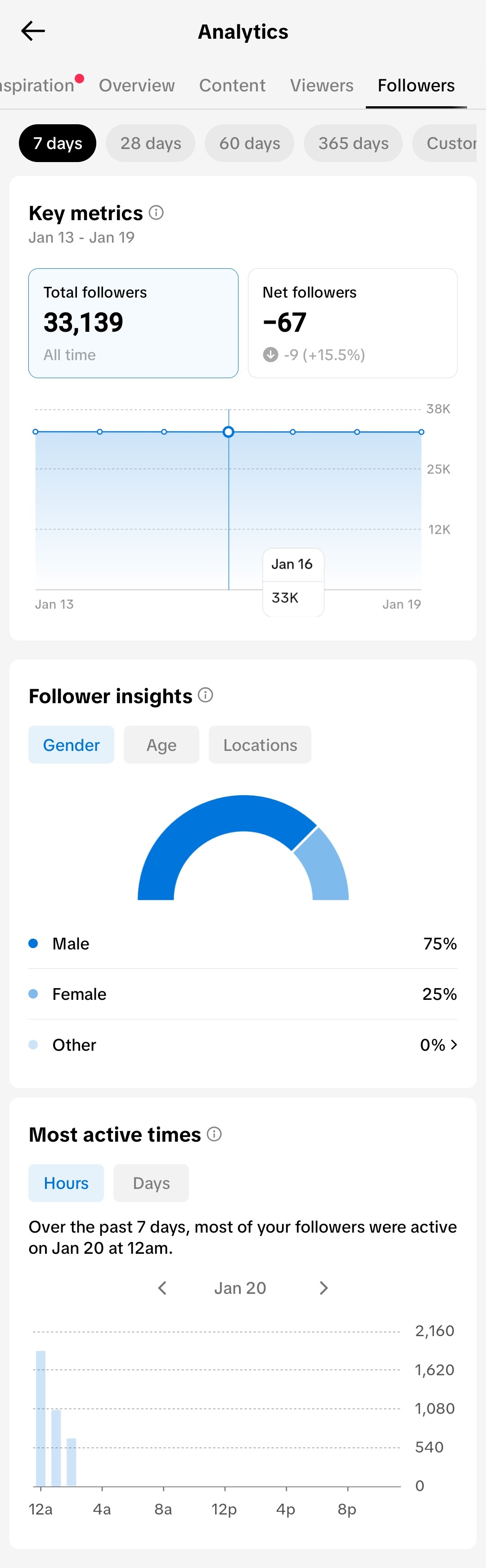
Task: Click the Jan 16 data point on chart
Action: pyautogui.click(x=229, y=432)
